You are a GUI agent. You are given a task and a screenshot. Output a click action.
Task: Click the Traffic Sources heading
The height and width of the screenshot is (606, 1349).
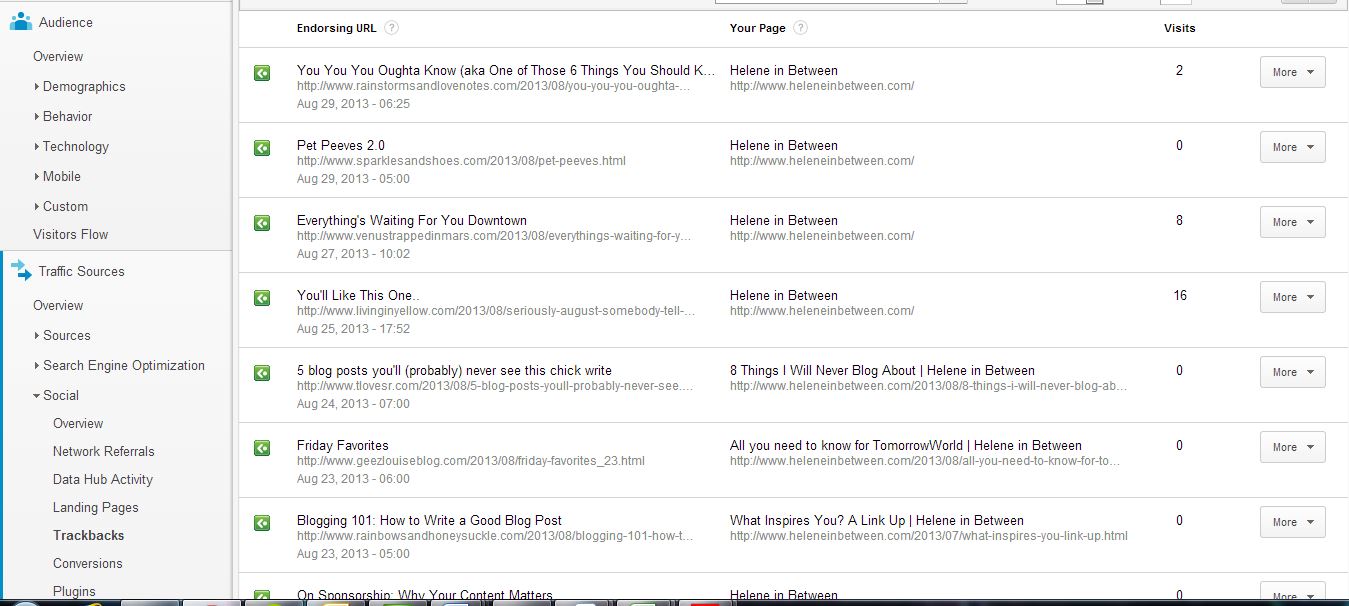click(82, 272)
